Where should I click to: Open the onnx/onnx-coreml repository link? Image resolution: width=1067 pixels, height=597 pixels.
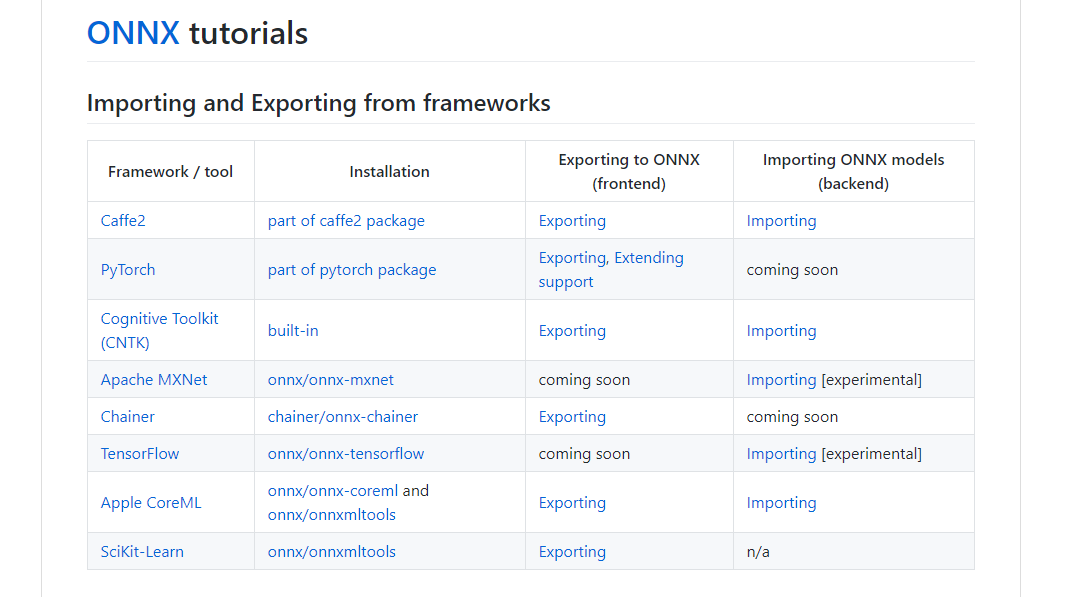pos(333,491)
